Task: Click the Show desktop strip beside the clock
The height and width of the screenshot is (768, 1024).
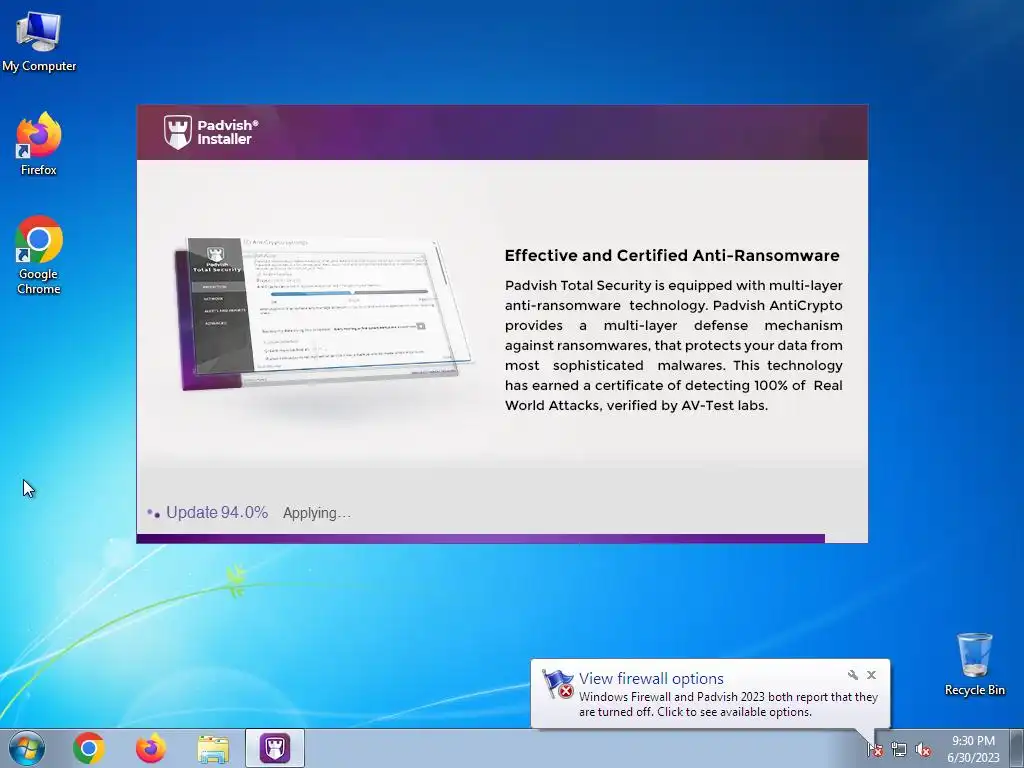Action: click(1018, 748)
